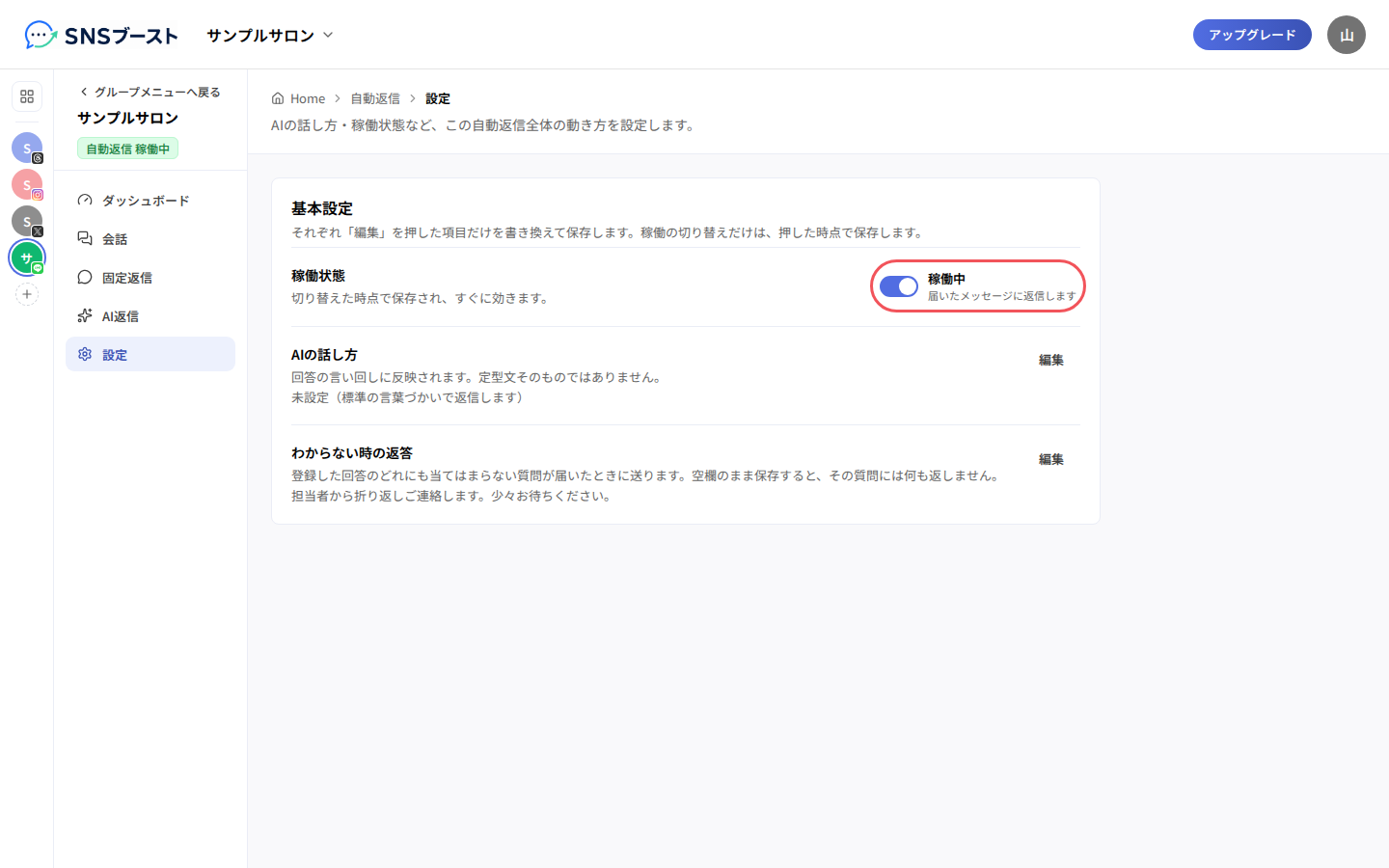Open the 山 user avatar menu

pyautogui.click(x=1347, y=35)
